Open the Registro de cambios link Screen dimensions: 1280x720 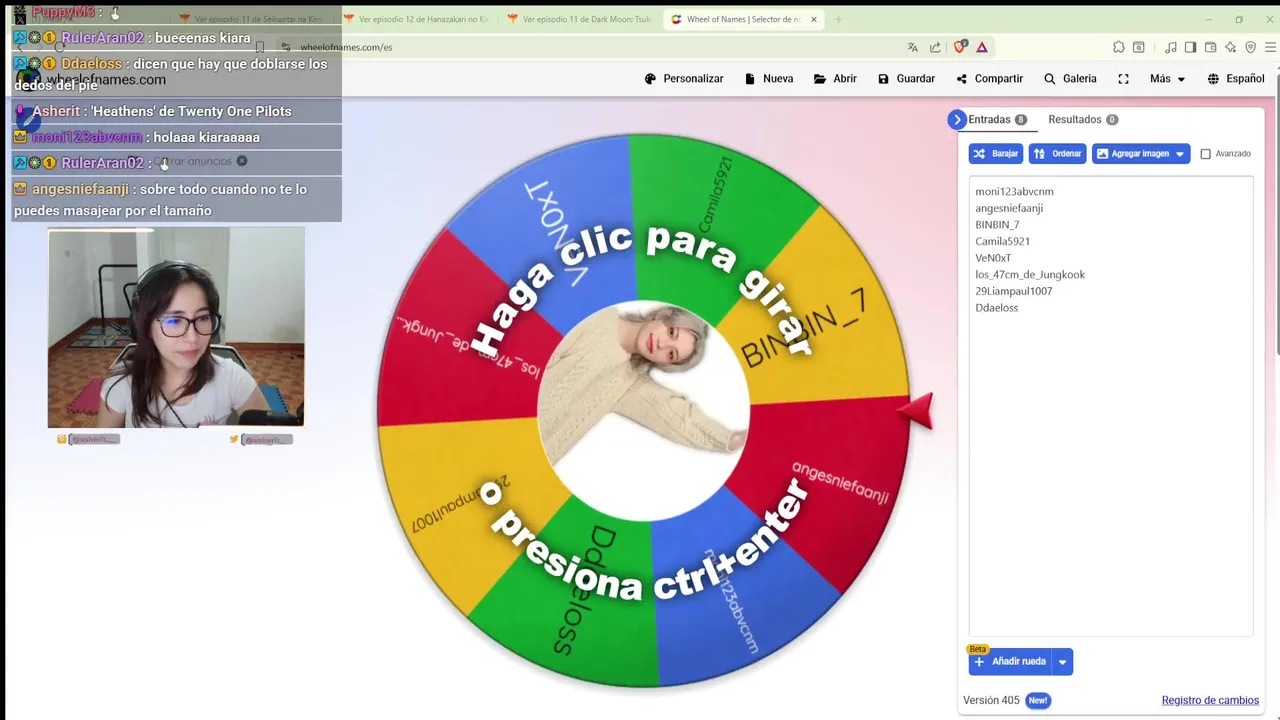tap(1210, 700)
